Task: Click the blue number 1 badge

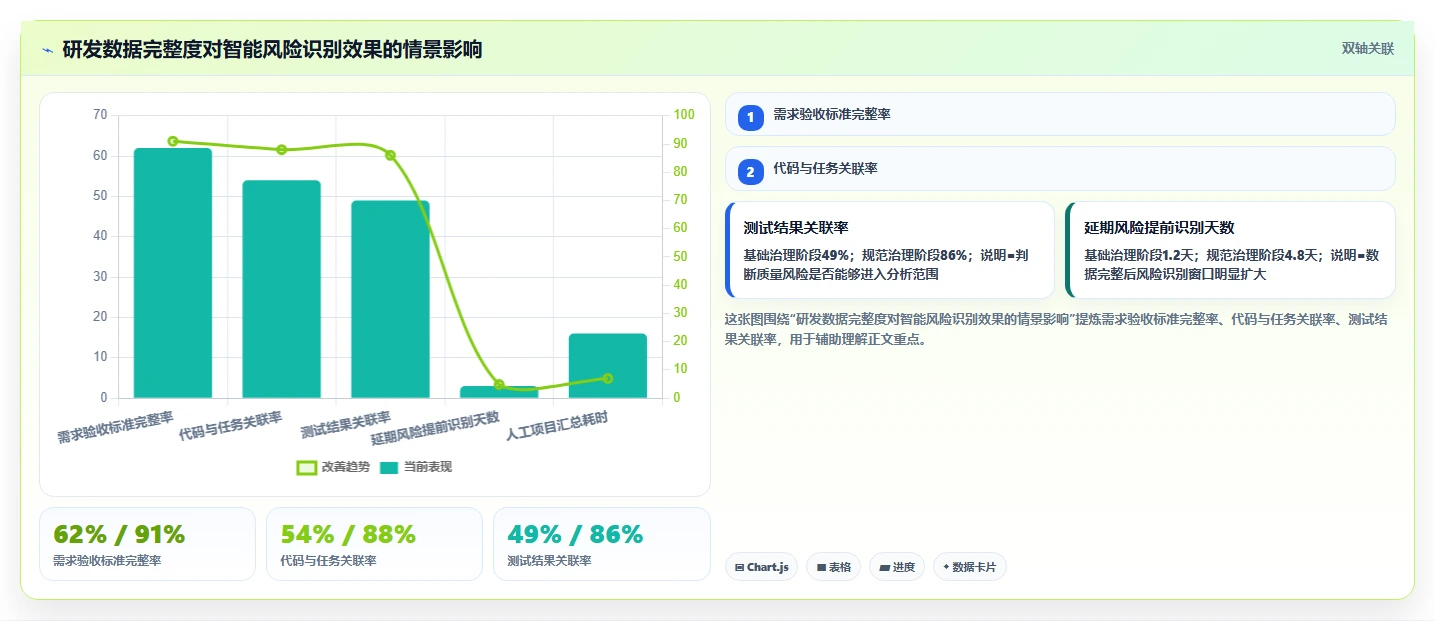Action: click(x=750, y=117)
